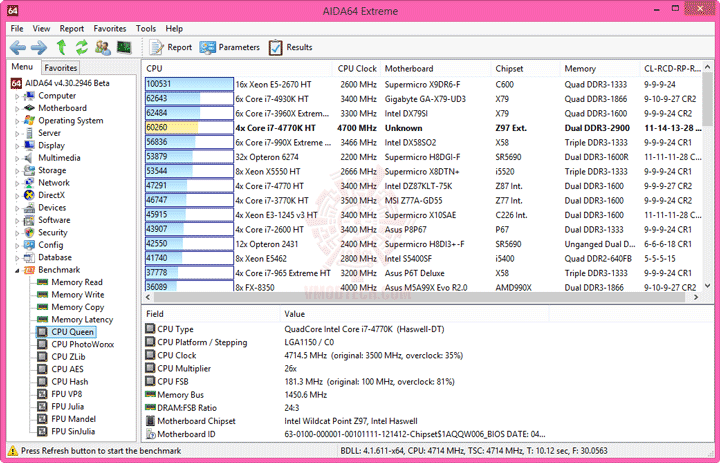Viewport: 720px width, 463px height.
Task: Open the File menu
Action: point(17,28)
